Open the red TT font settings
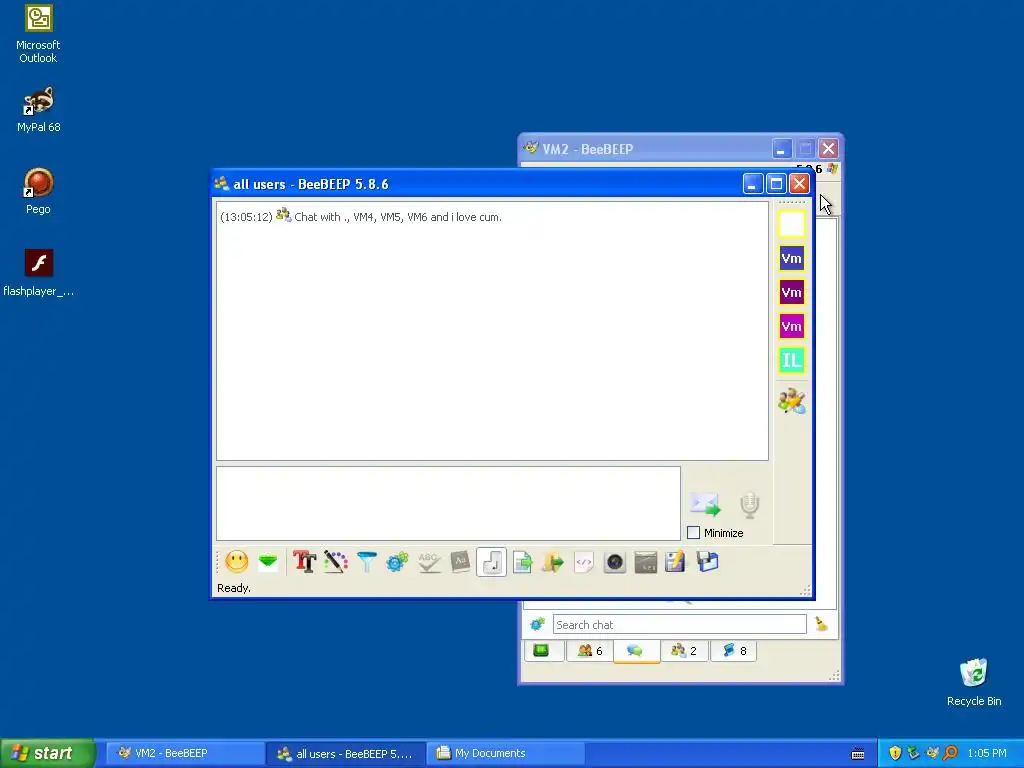The height and width of the screenshot is (768, 1024). tap(304, 562)
